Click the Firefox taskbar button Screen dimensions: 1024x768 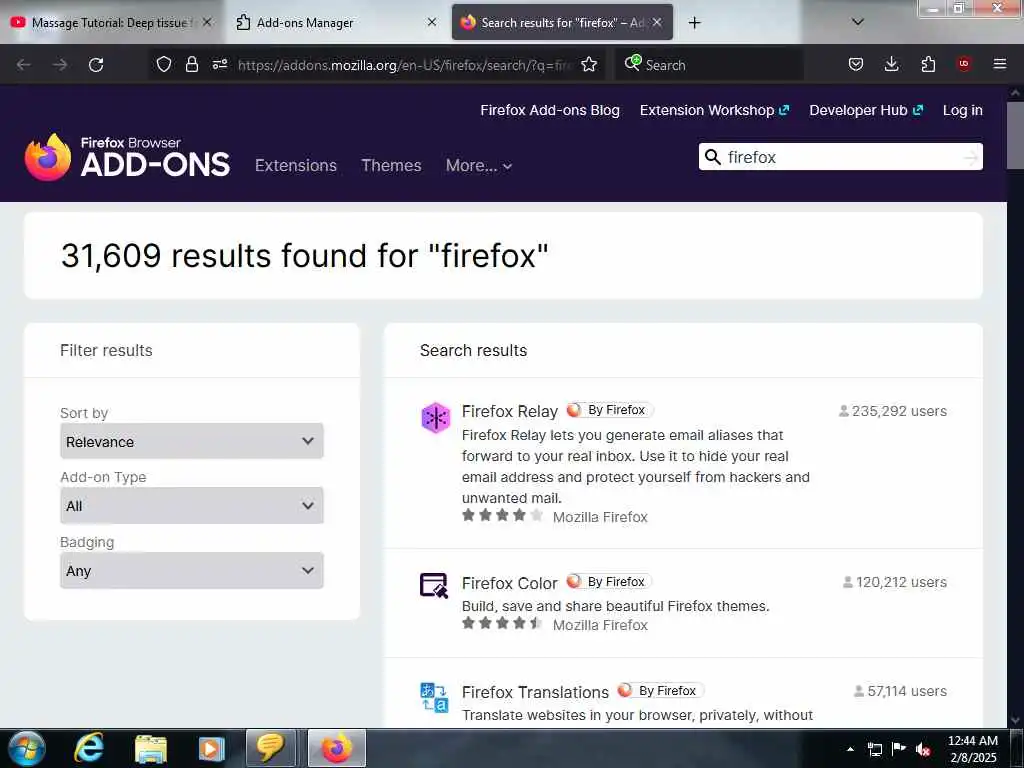(337, 748)
